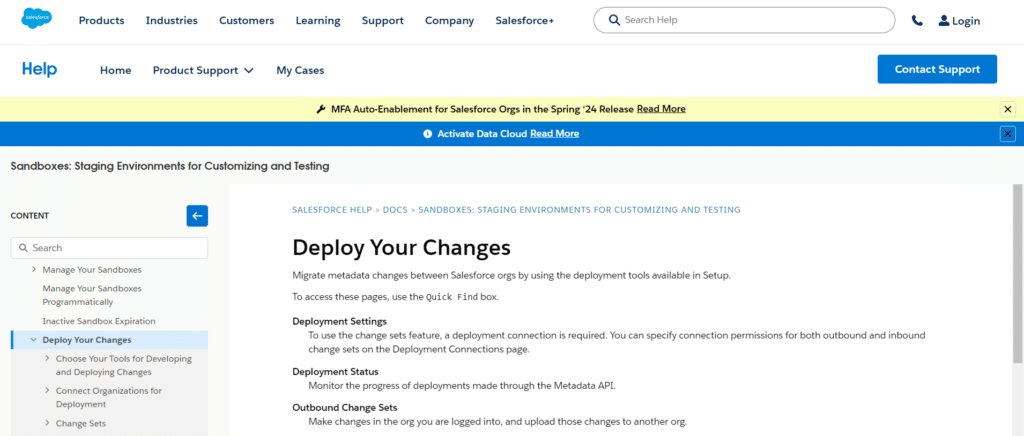The height and width of the screenshot is (436, 1024).
Task: Click the Sandboxes breadcrumb link
Action: click(579, 210)
